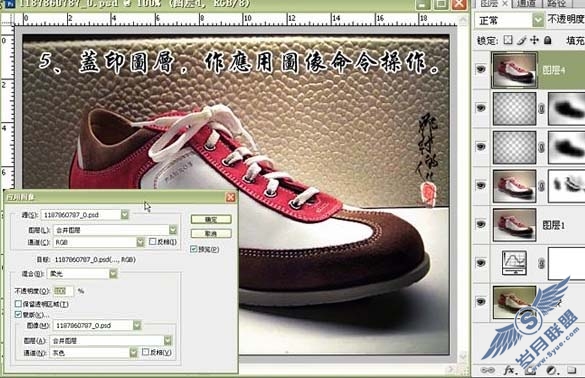Click the 确定 OK button
This screenshot has height=378, width=585.
(211, 219)
